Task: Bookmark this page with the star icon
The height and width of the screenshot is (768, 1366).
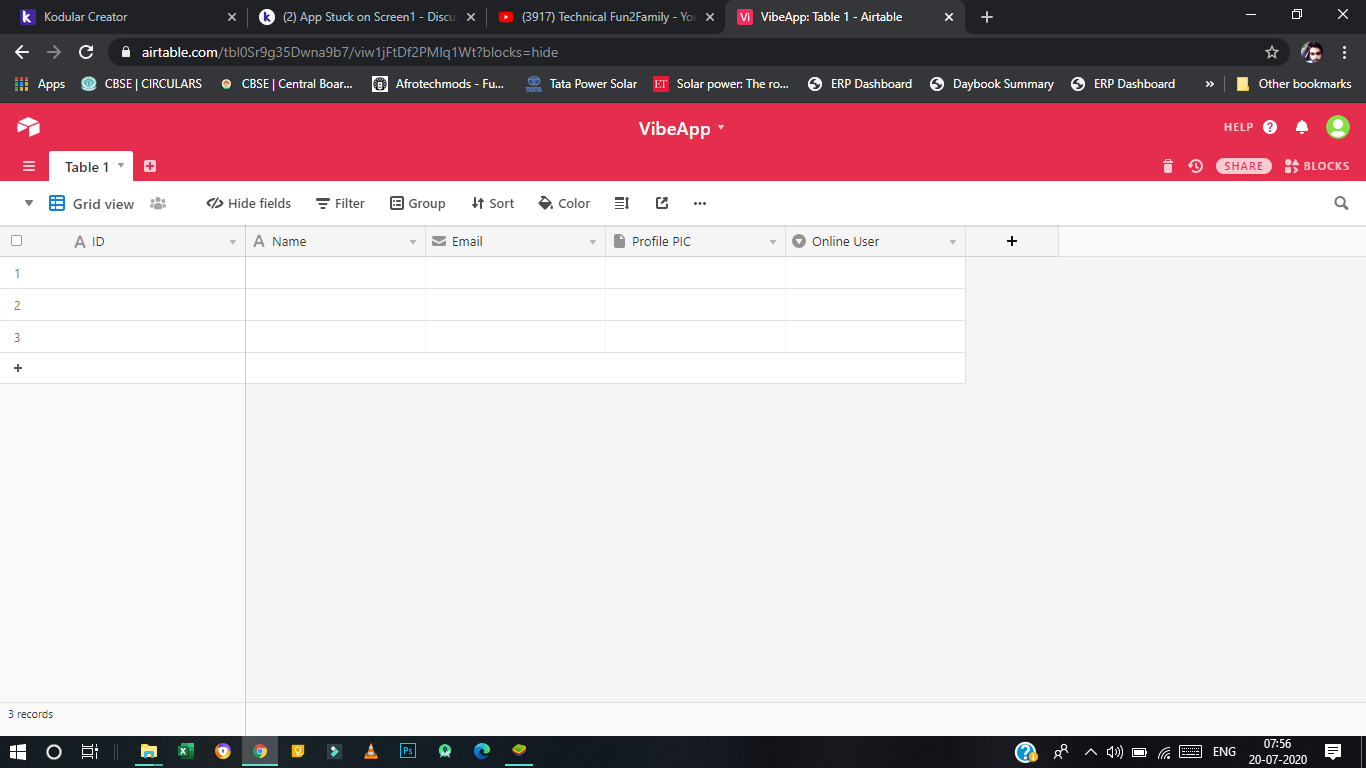Action: click(1272, 52)
